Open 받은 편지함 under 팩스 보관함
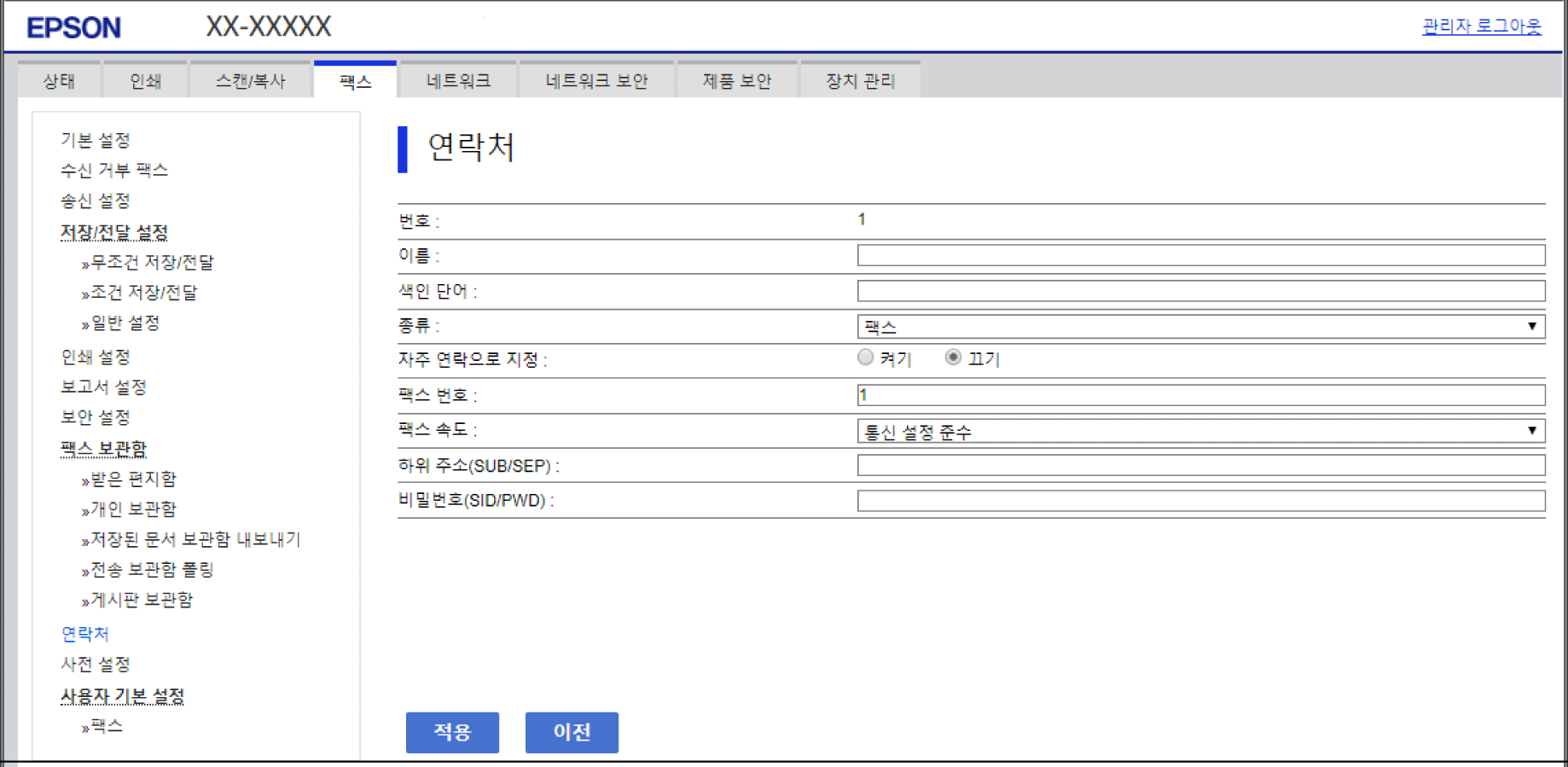 coord(133,479)
